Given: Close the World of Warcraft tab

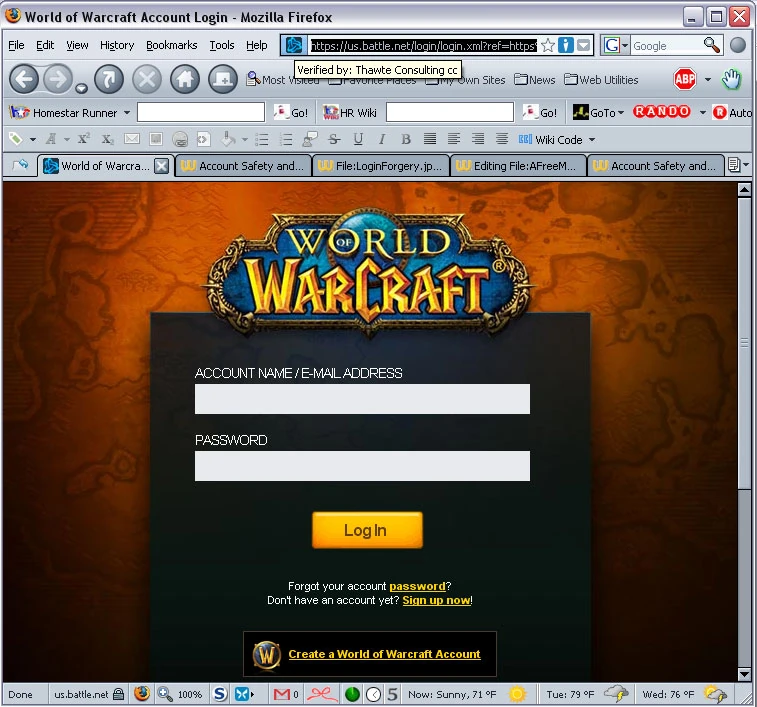Looking at the screenshot, I should pyautogui.click(x=161, y=166).
